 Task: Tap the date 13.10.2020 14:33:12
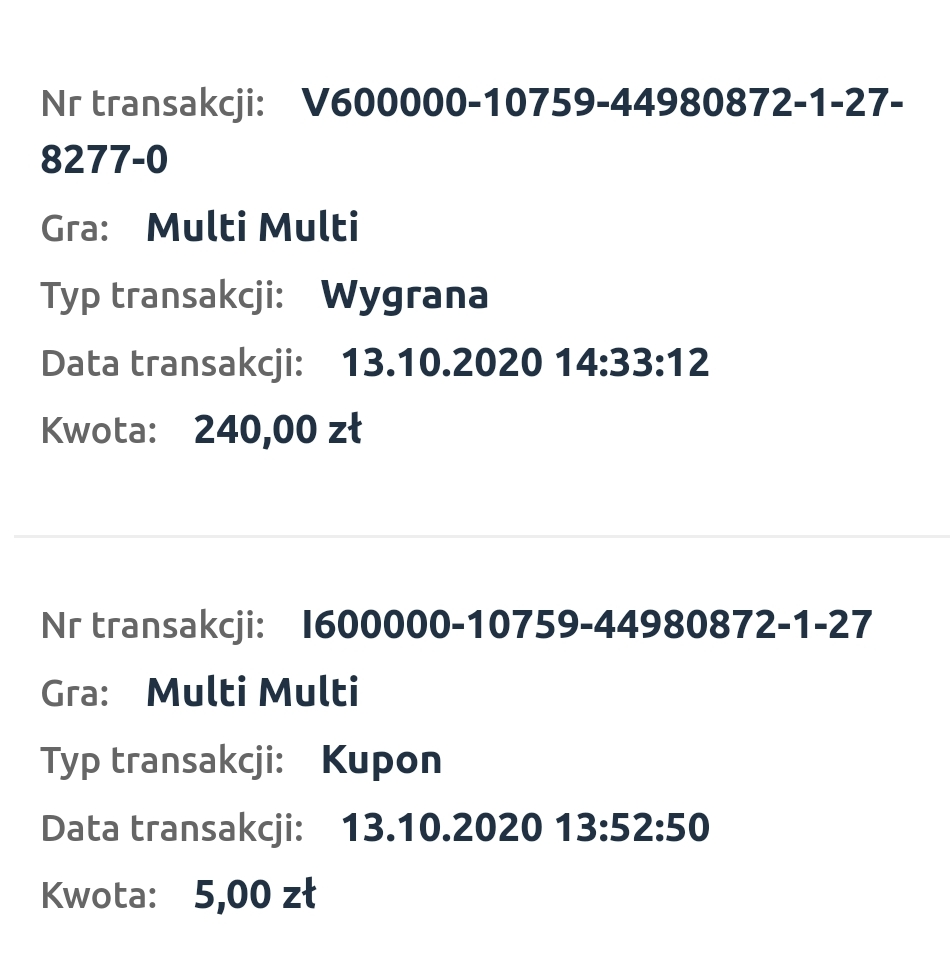point(525,362)
